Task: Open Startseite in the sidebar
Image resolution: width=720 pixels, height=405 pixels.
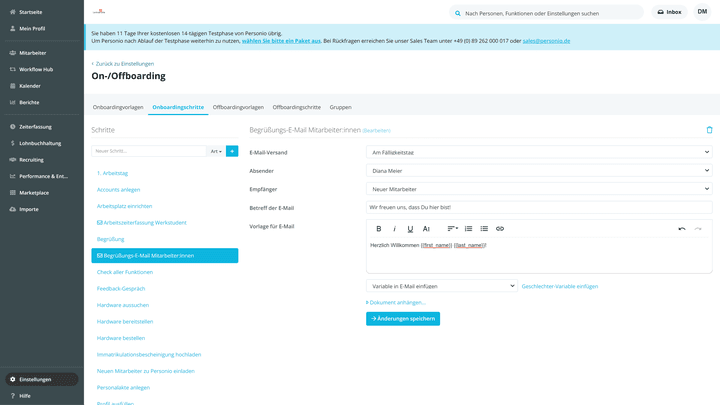Action: pos(30,12)
